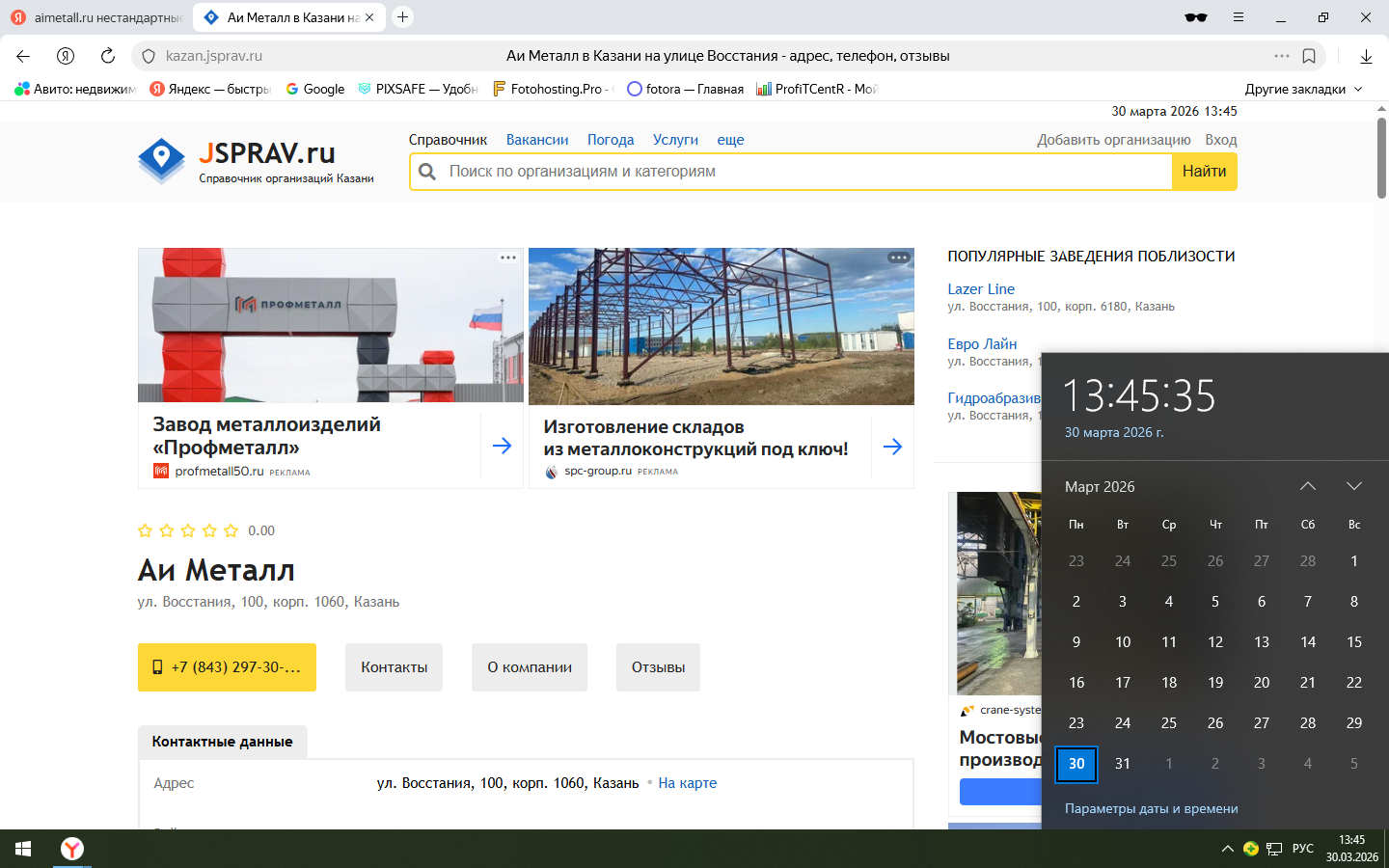
Task: Open the steel warehouse frame ad image
Action: pyautogui.click(x=722, y=327)
